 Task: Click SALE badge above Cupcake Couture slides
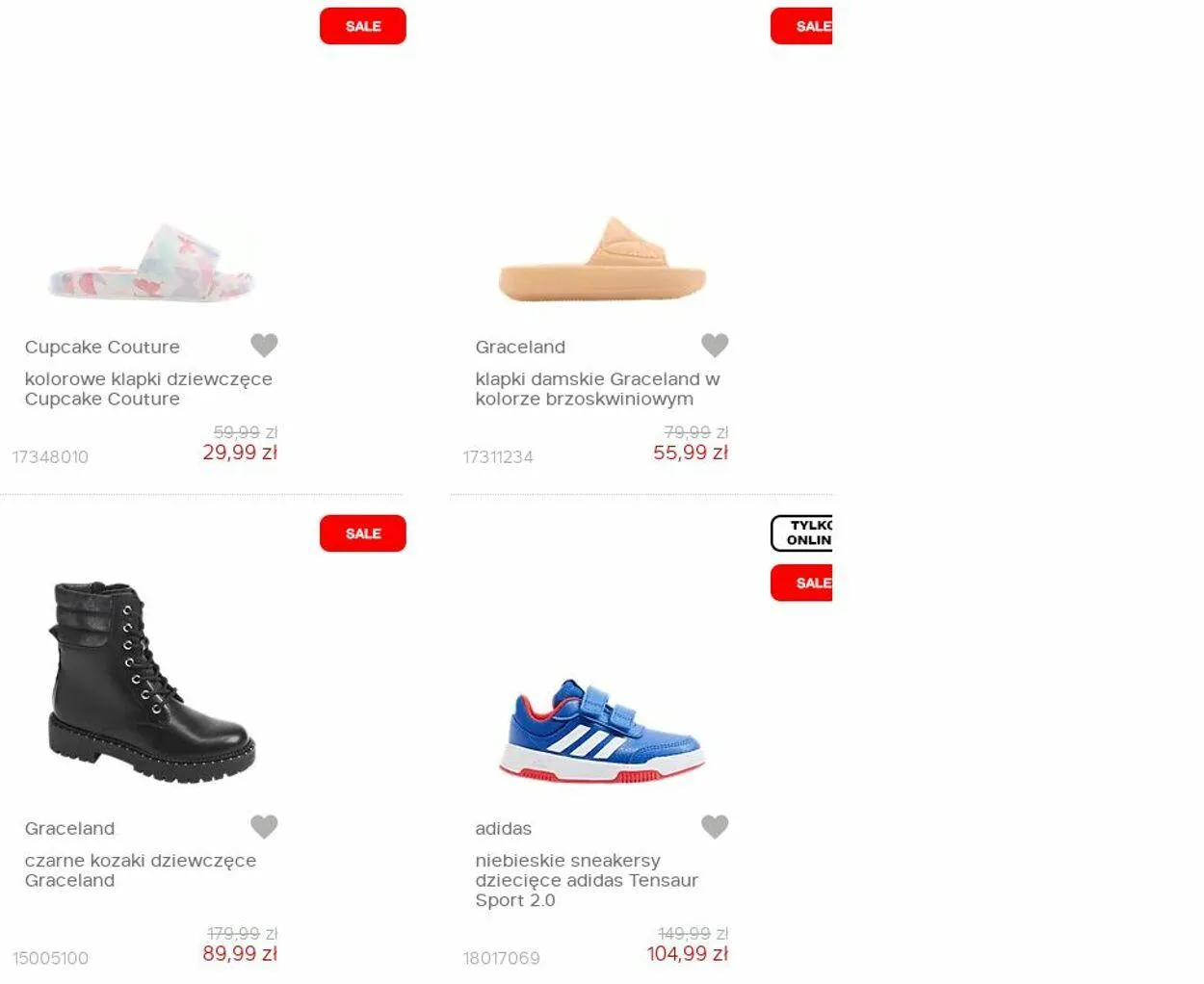click(363, 26)
